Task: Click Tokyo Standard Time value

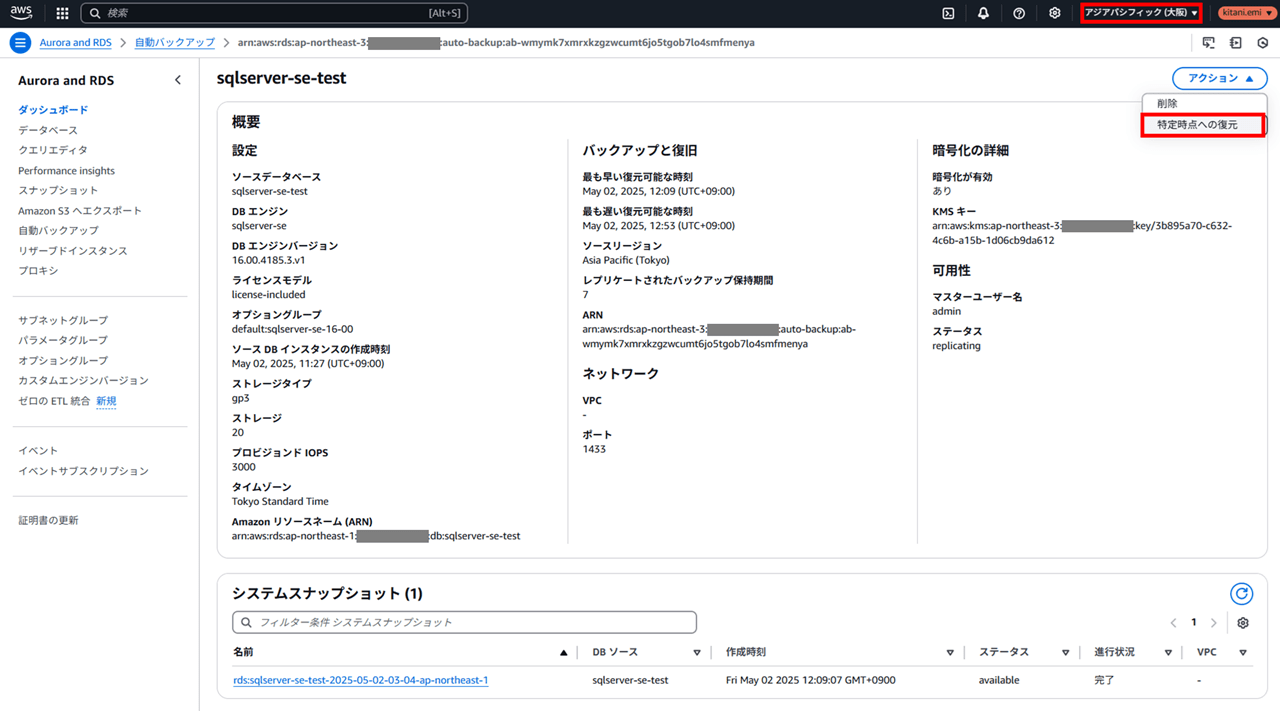Action: click(280, 502)
